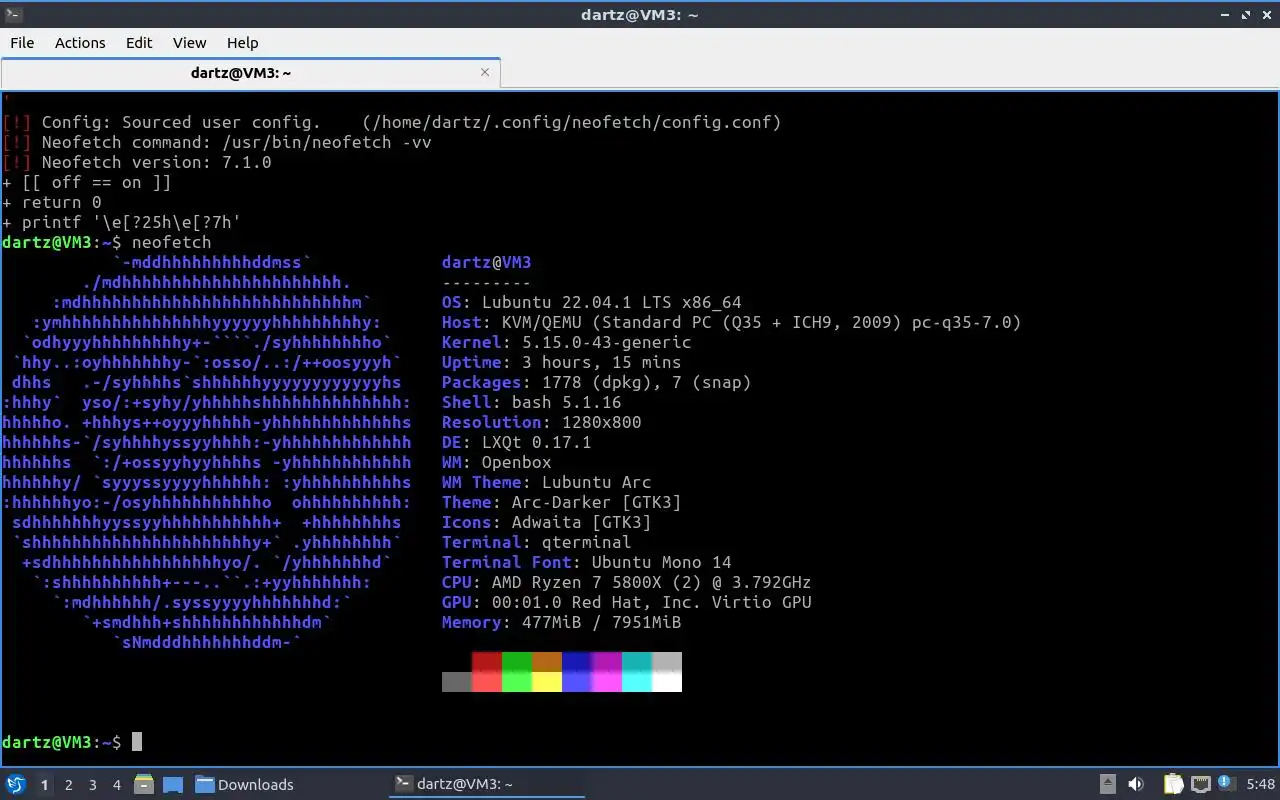Viewport: 1280px width, 800px height.
Task: Open the volume control icon
Action: pyautogui.click(x=1136, y=784)
